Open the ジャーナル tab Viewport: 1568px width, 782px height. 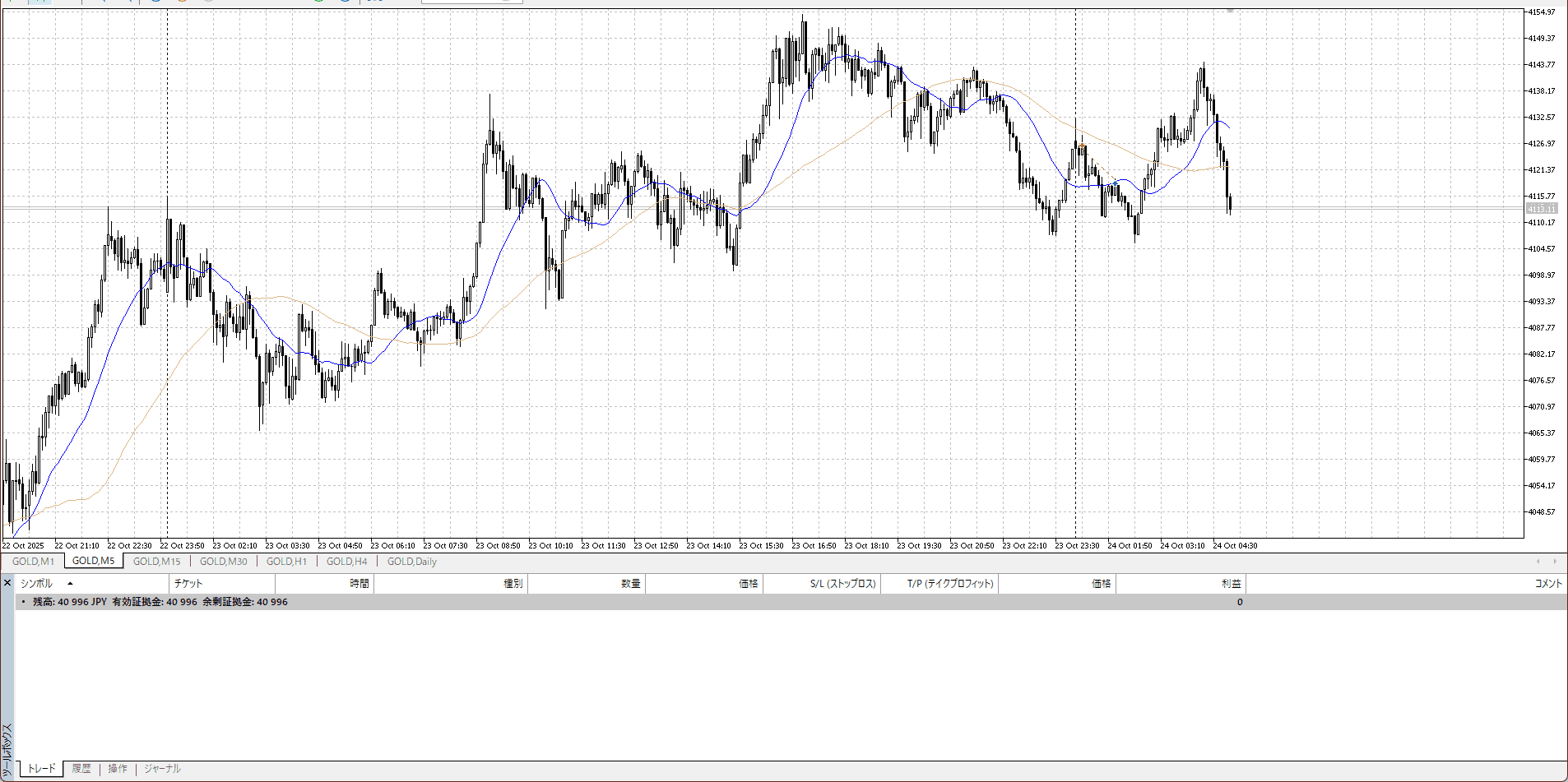click(x=162, y=769)
